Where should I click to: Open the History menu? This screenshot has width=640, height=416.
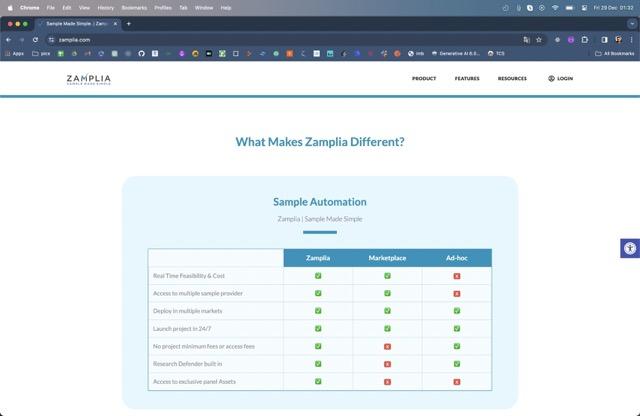tap(106, 8)
